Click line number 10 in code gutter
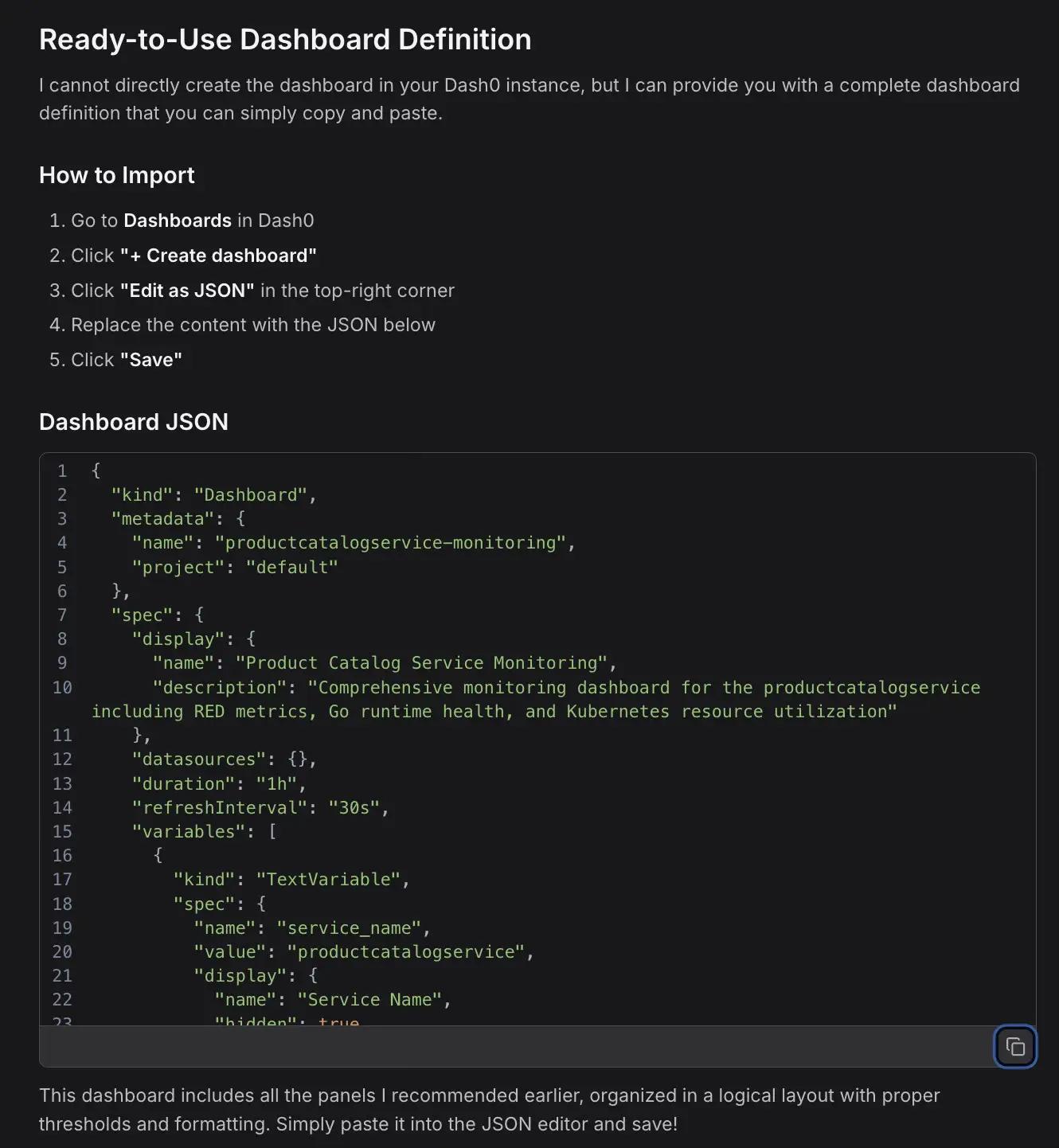This screenshot has width=1059, height=1148. pos(62,687)
